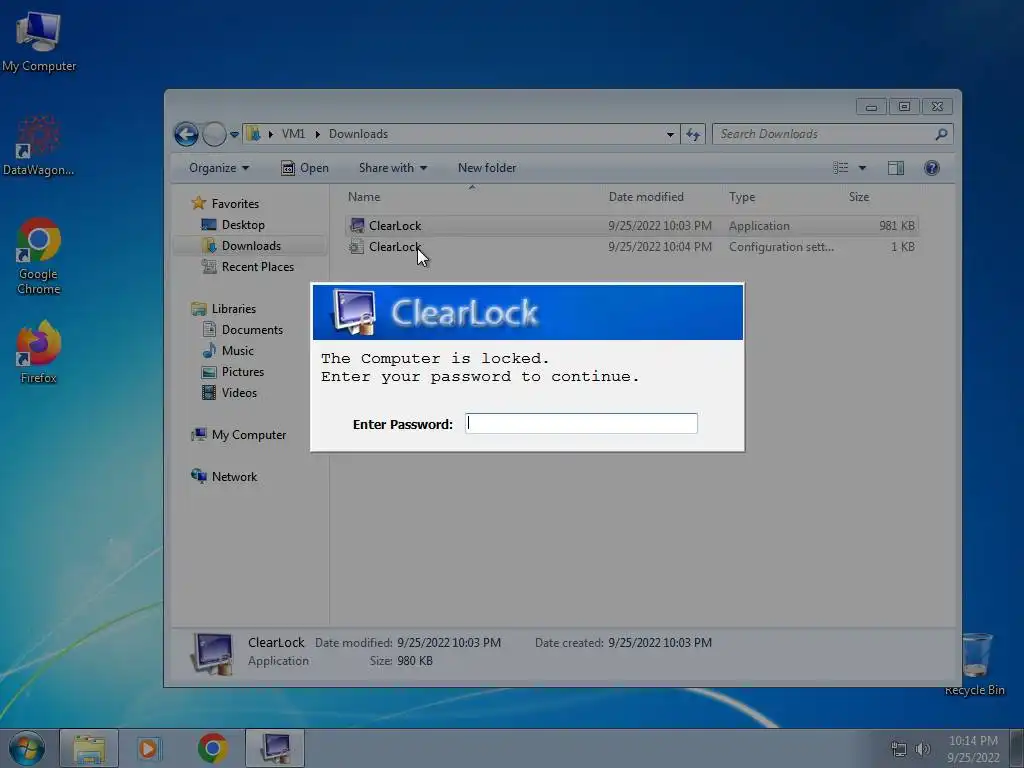Close the Downloads Explorer window
This screenshot has width=1024, height=768.
(938, 106)
